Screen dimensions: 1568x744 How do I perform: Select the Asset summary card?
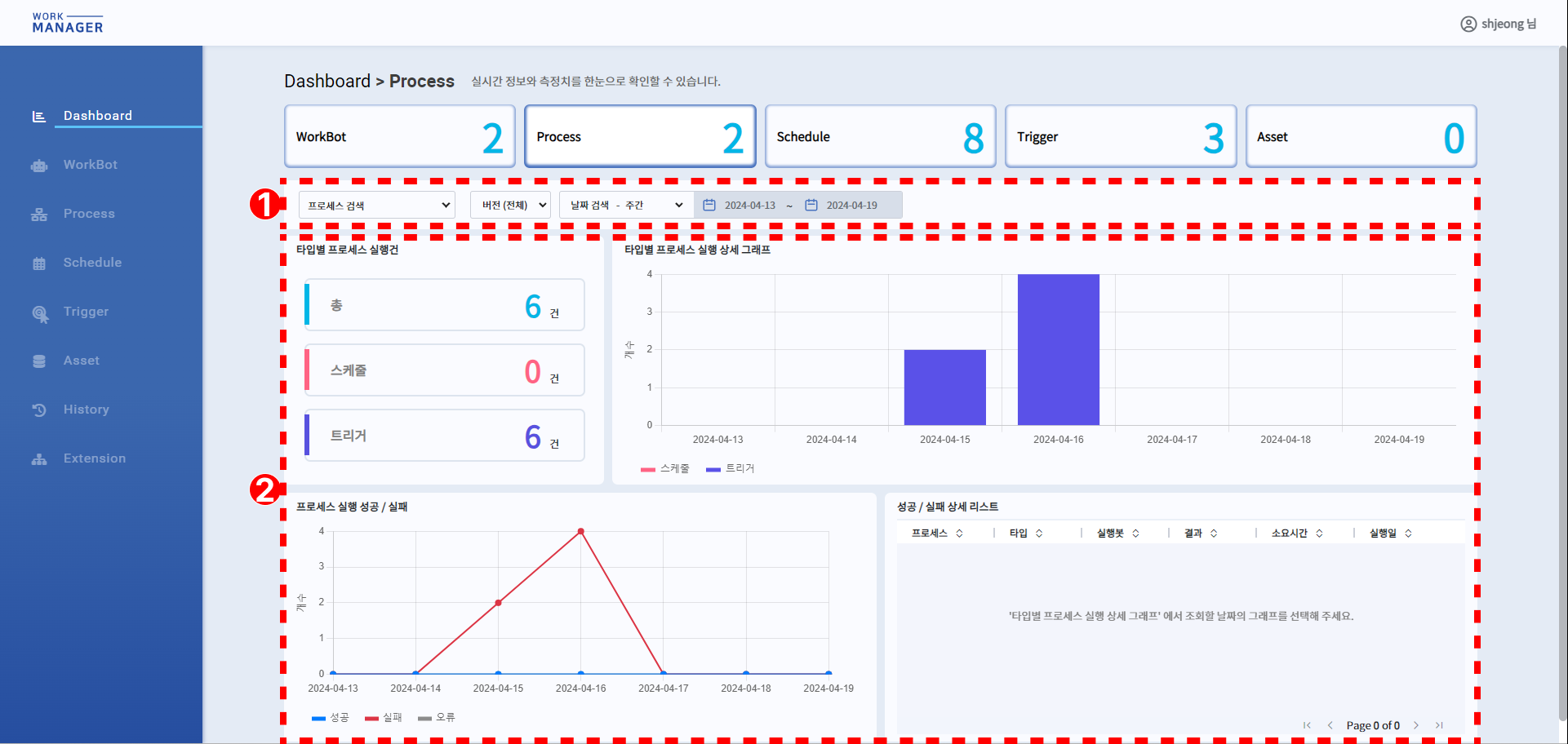coord(1361,136)
